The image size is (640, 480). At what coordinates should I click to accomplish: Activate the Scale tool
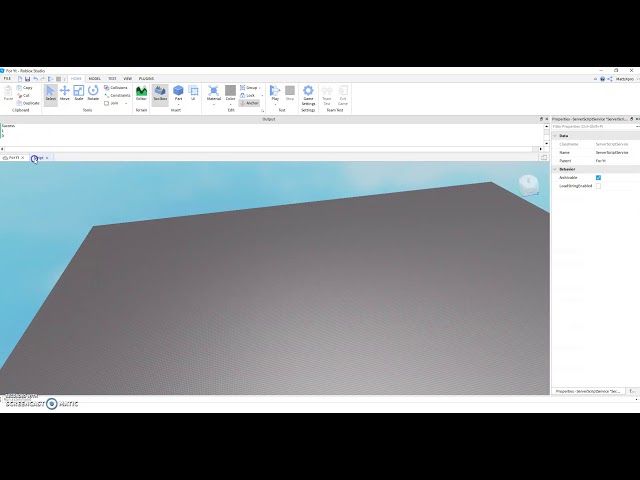point(79,93)
